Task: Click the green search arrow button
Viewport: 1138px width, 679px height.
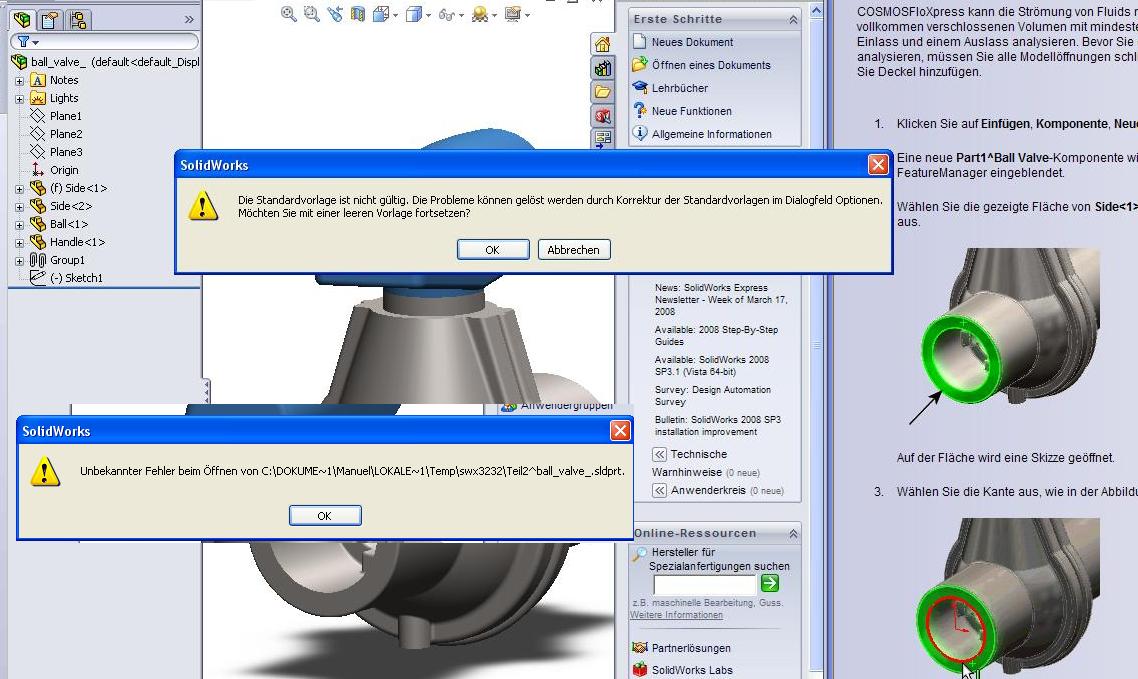Action: [770, 583]
